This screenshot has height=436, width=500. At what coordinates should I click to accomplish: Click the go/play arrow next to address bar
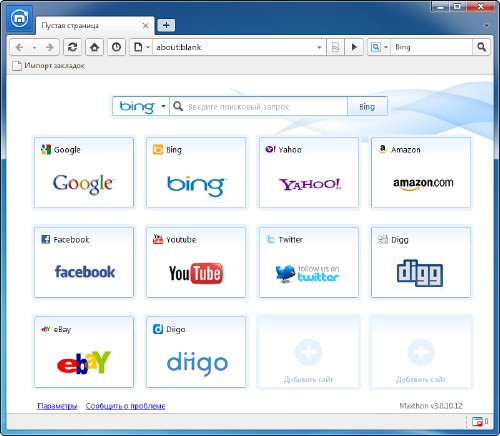point(354,47)
